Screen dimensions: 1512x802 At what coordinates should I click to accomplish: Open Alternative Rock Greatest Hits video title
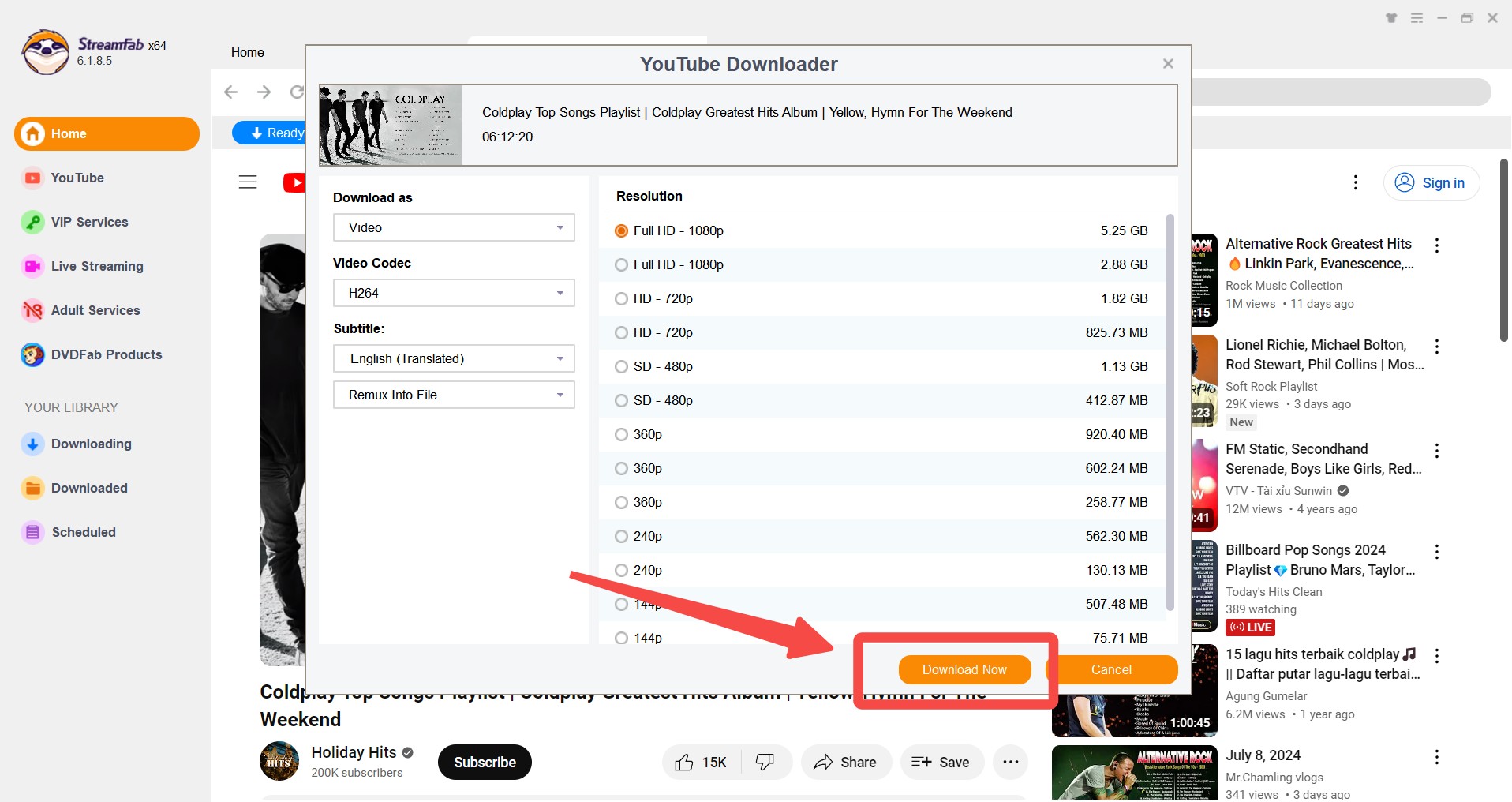coord(1319,253)
